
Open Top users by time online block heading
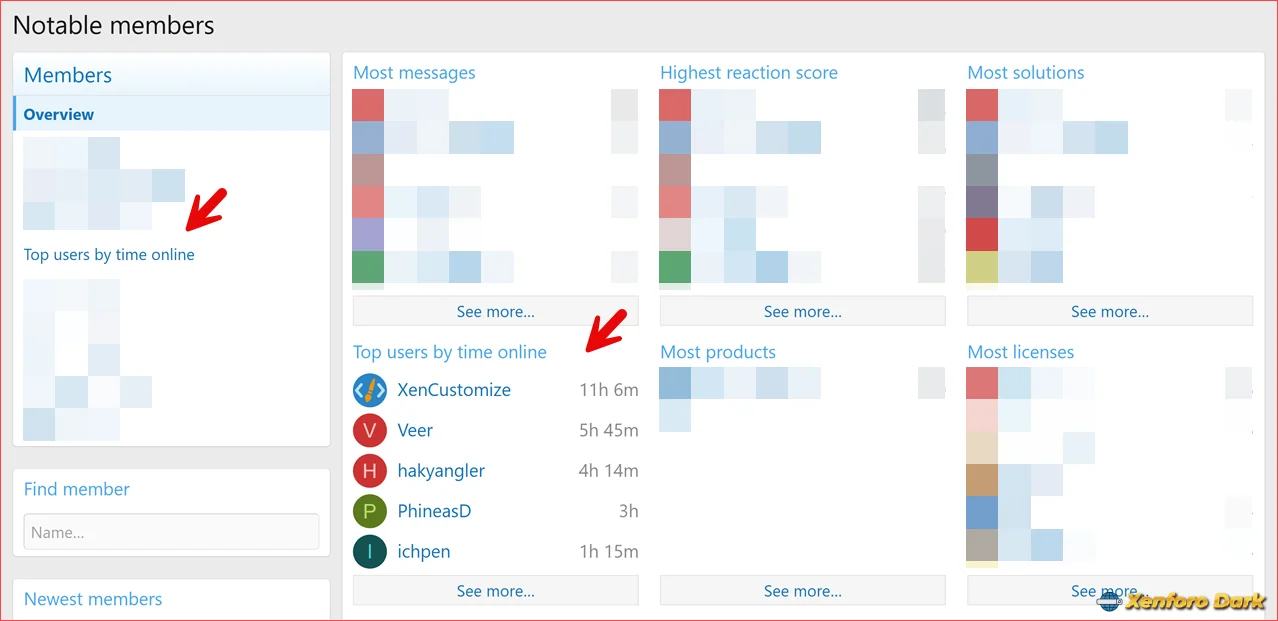[450, 352]
